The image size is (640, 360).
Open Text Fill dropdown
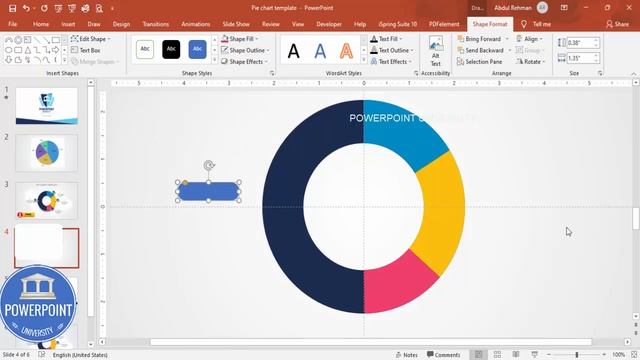pyautogui.click(x=387, y=39)
